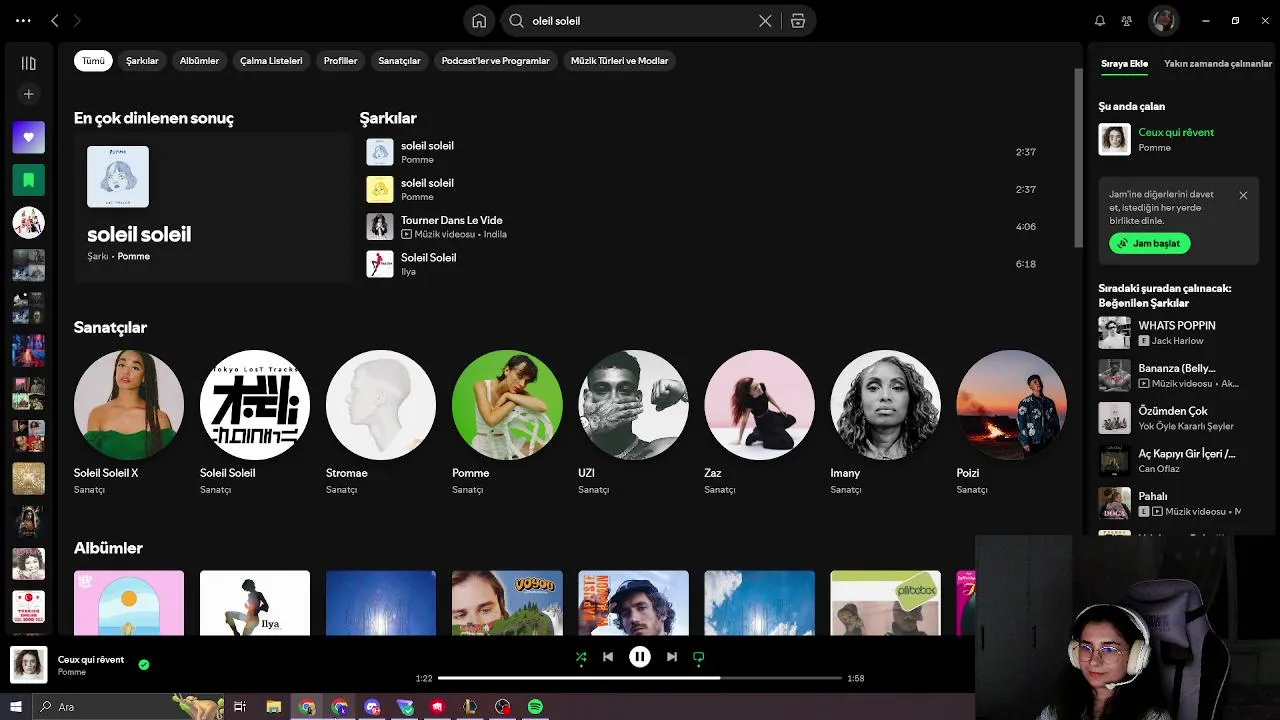Open the Ilya album cover
This screenshot has width=1280, height=720.
point(255,603)
